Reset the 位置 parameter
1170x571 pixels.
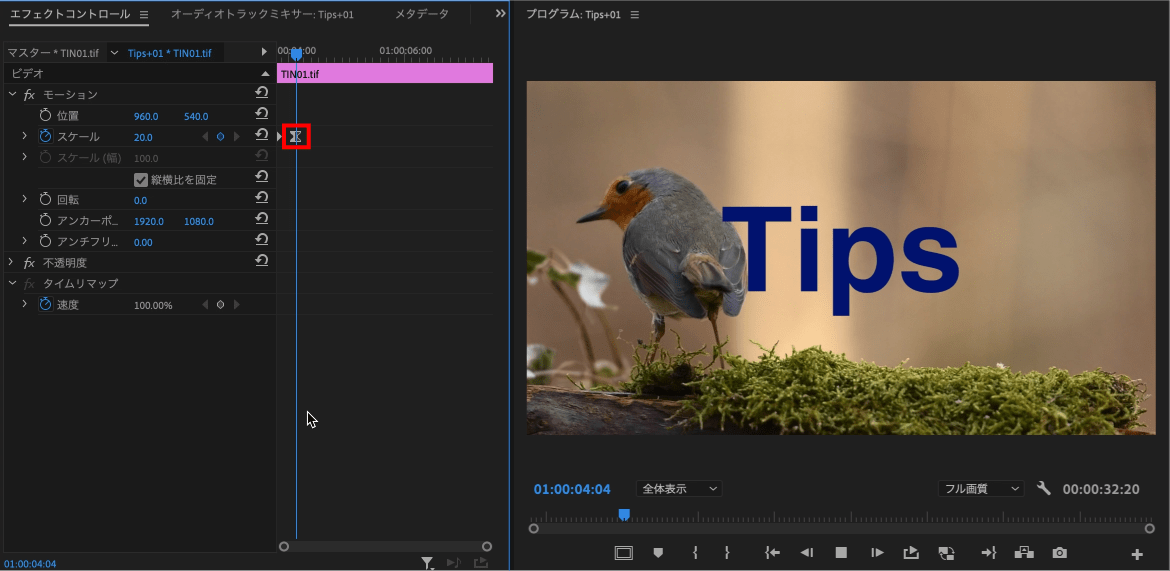262,113
